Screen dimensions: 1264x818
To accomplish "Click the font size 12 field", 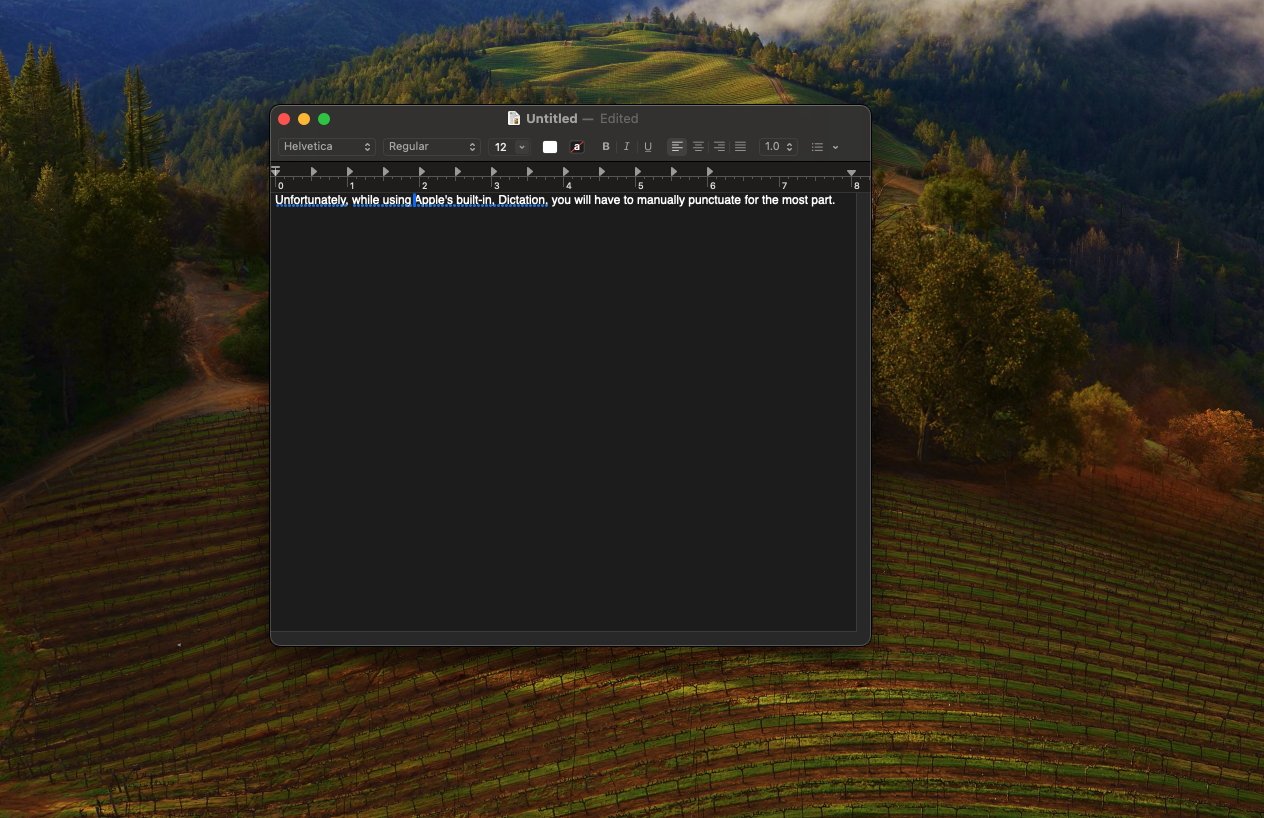I will tap(501, 147).
